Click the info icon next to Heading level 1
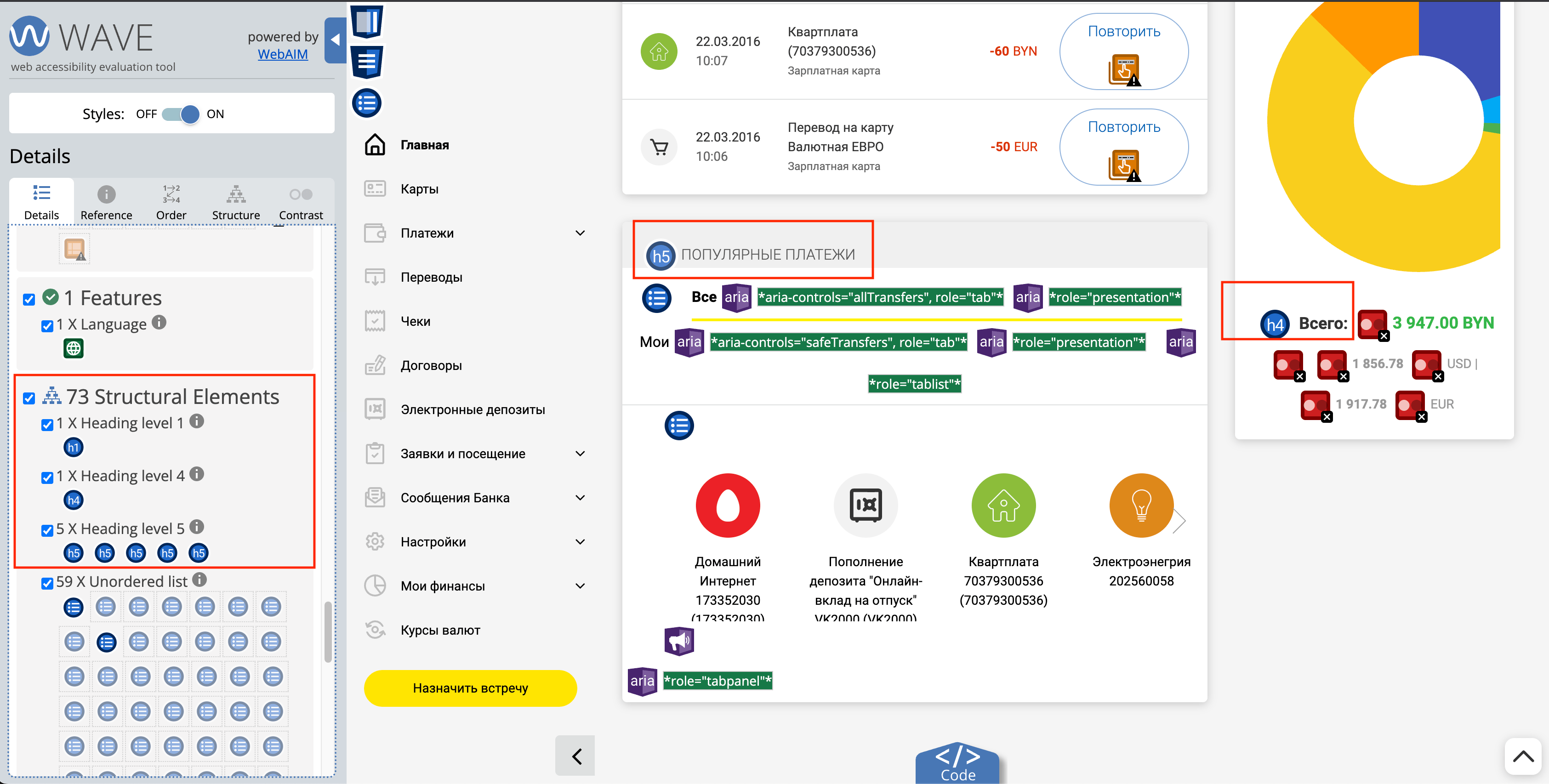 click(197, 421)
